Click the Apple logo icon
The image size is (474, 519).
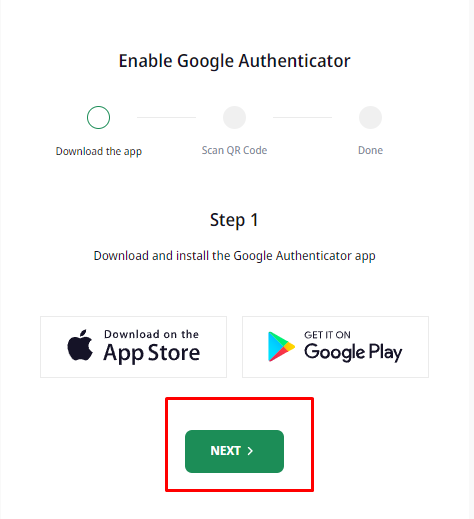click(x=80, y=345)
